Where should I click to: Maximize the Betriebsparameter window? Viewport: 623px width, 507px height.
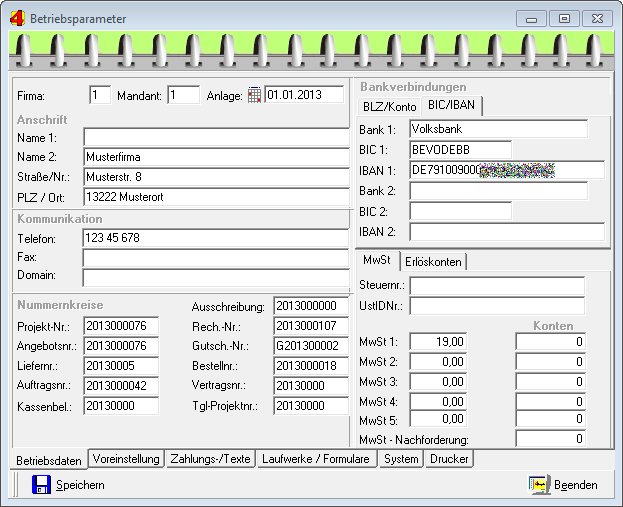[565, 18]
